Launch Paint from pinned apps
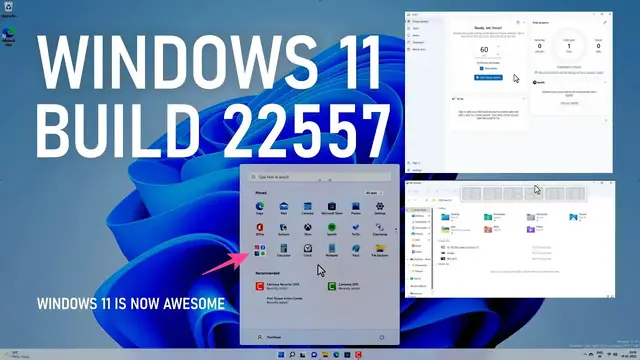Image resolution: width=640 pixels, height=360 pixels. (356, 250)
